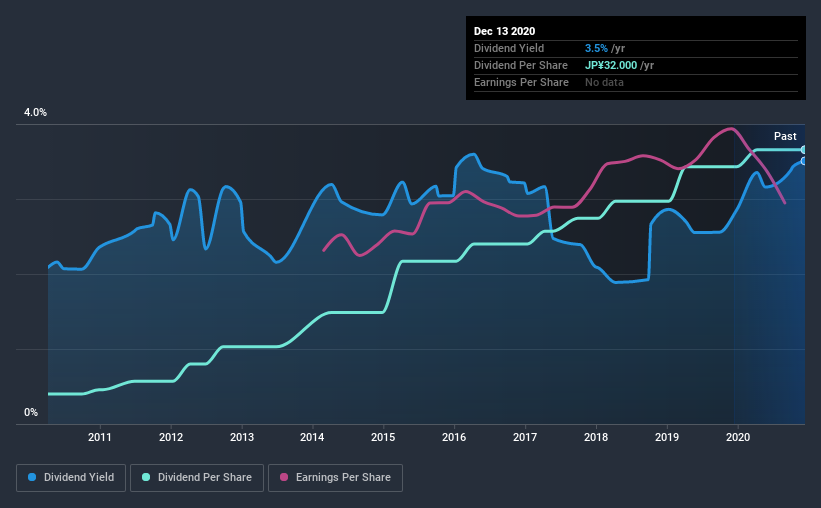
Task: Toggle the Dividend Per Share legend series
Action: 197,478
